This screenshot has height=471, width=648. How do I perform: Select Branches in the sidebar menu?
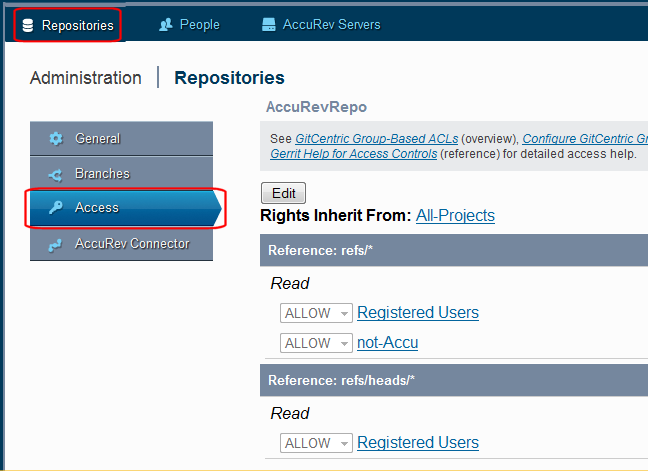102,174
